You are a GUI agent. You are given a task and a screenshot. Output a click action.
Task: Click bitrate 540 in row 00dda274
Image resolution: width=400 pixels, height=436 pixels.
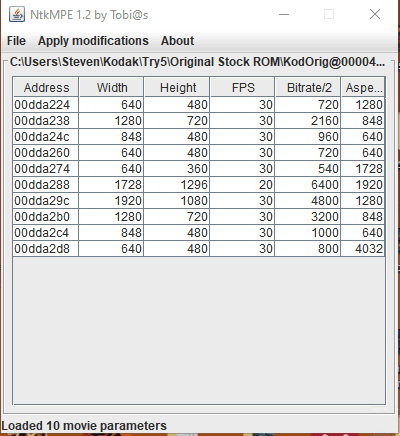coord(308,169)
